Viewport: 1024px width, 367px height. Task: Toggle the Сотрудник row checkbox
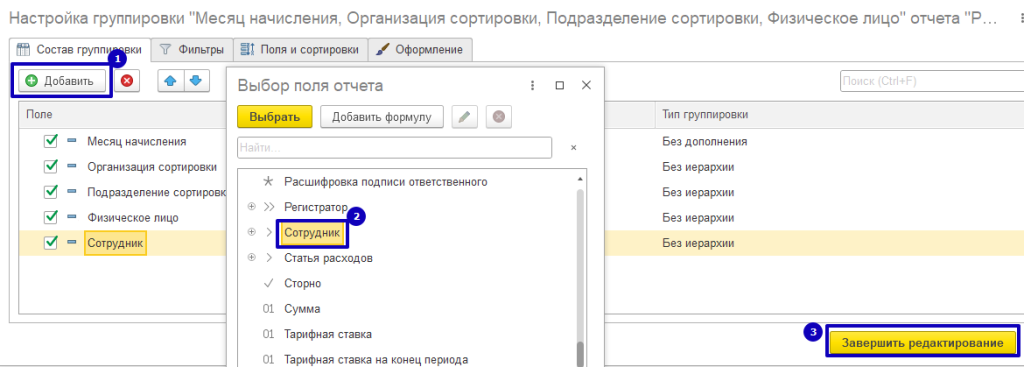coord(50,243)
